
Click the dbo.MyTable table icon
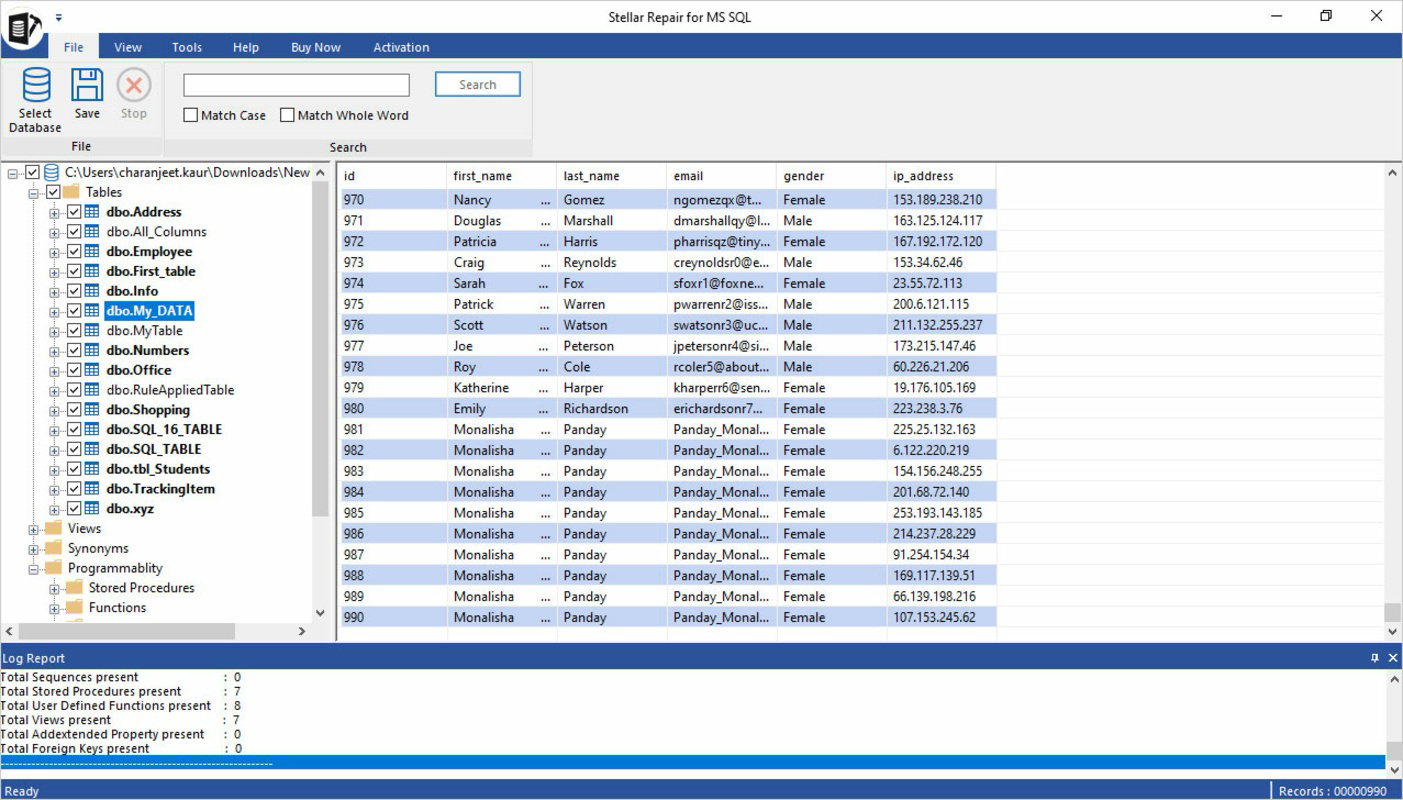(x=92, y=331)
